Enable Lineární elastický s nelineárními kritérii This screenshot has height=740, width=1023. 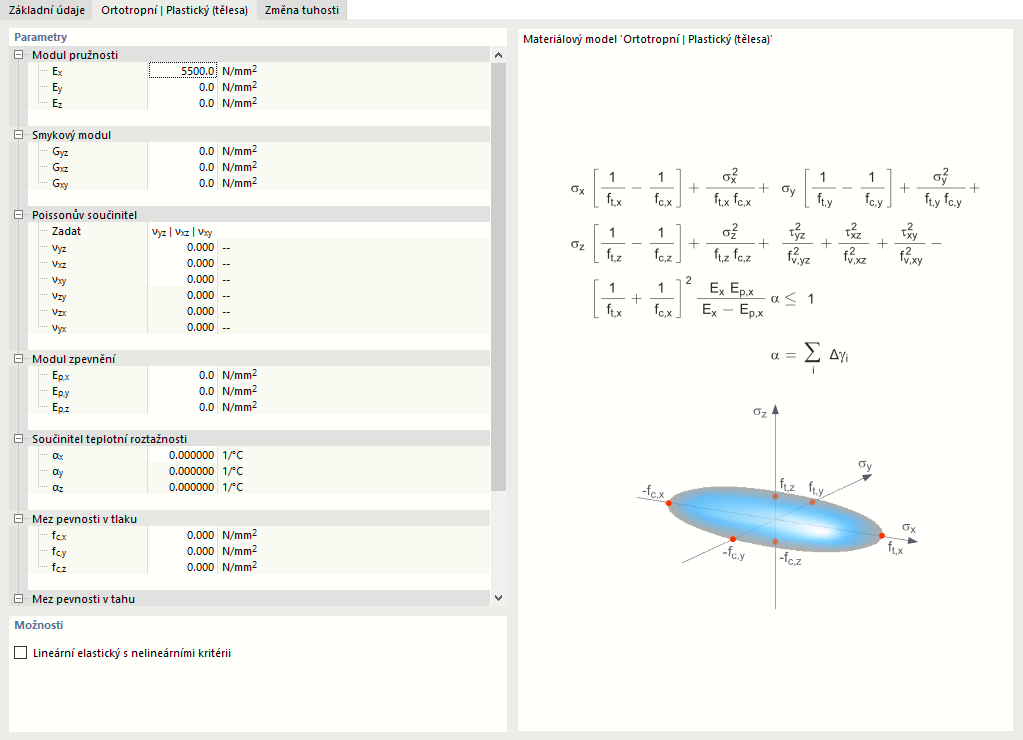[x=21, y=653]
